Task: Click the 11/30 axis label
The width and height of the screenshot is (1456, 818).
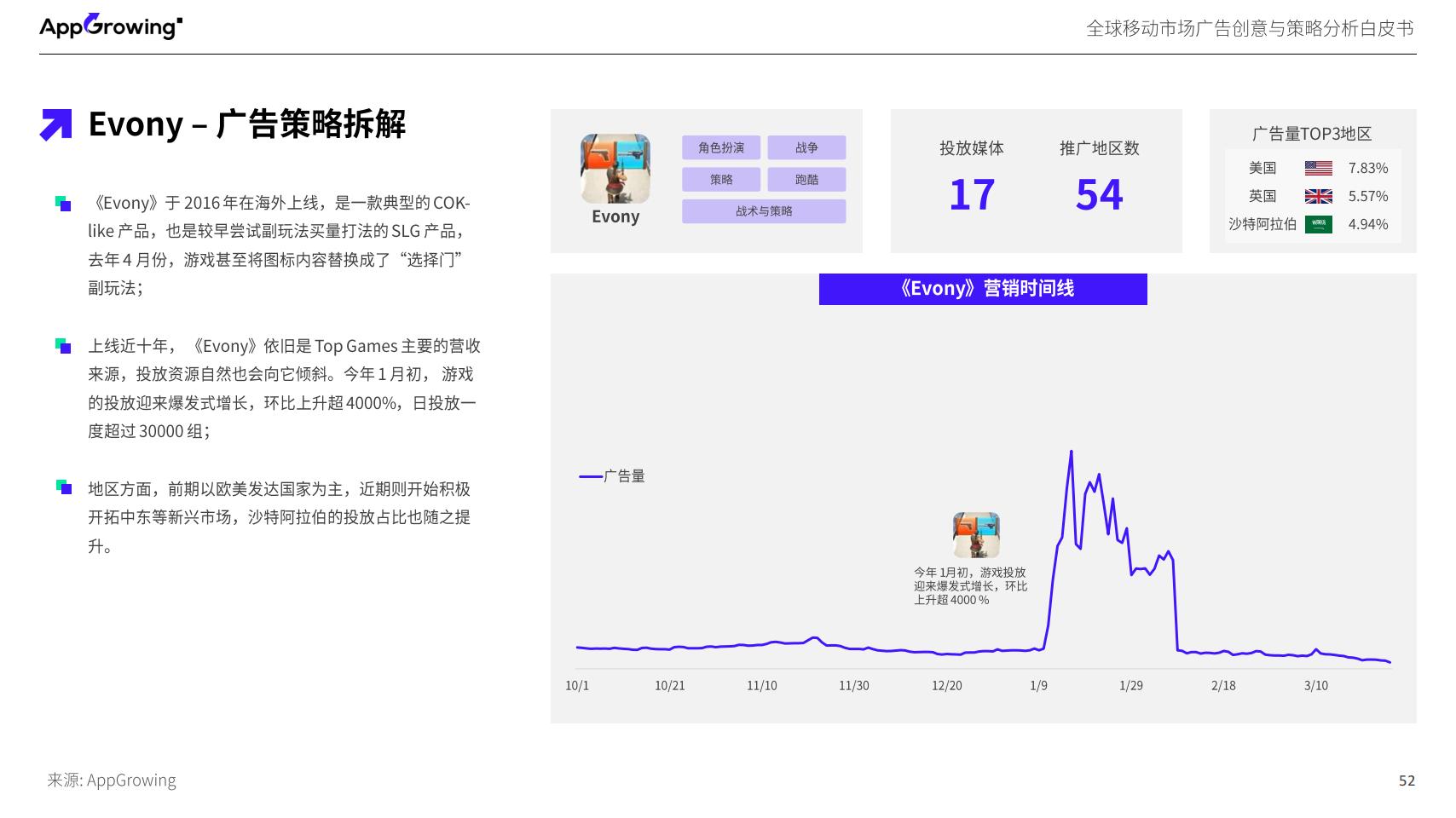Action: (854, 686)
